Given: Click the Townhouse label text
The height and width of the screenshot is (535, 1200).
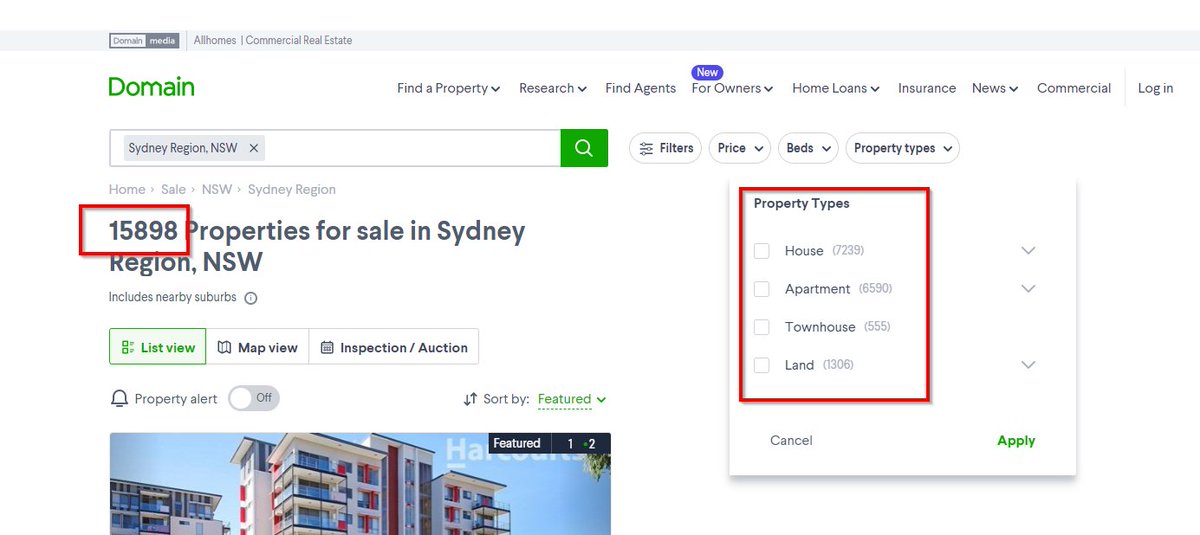Looking at the screenshot, I should click(x=820, y=327).
